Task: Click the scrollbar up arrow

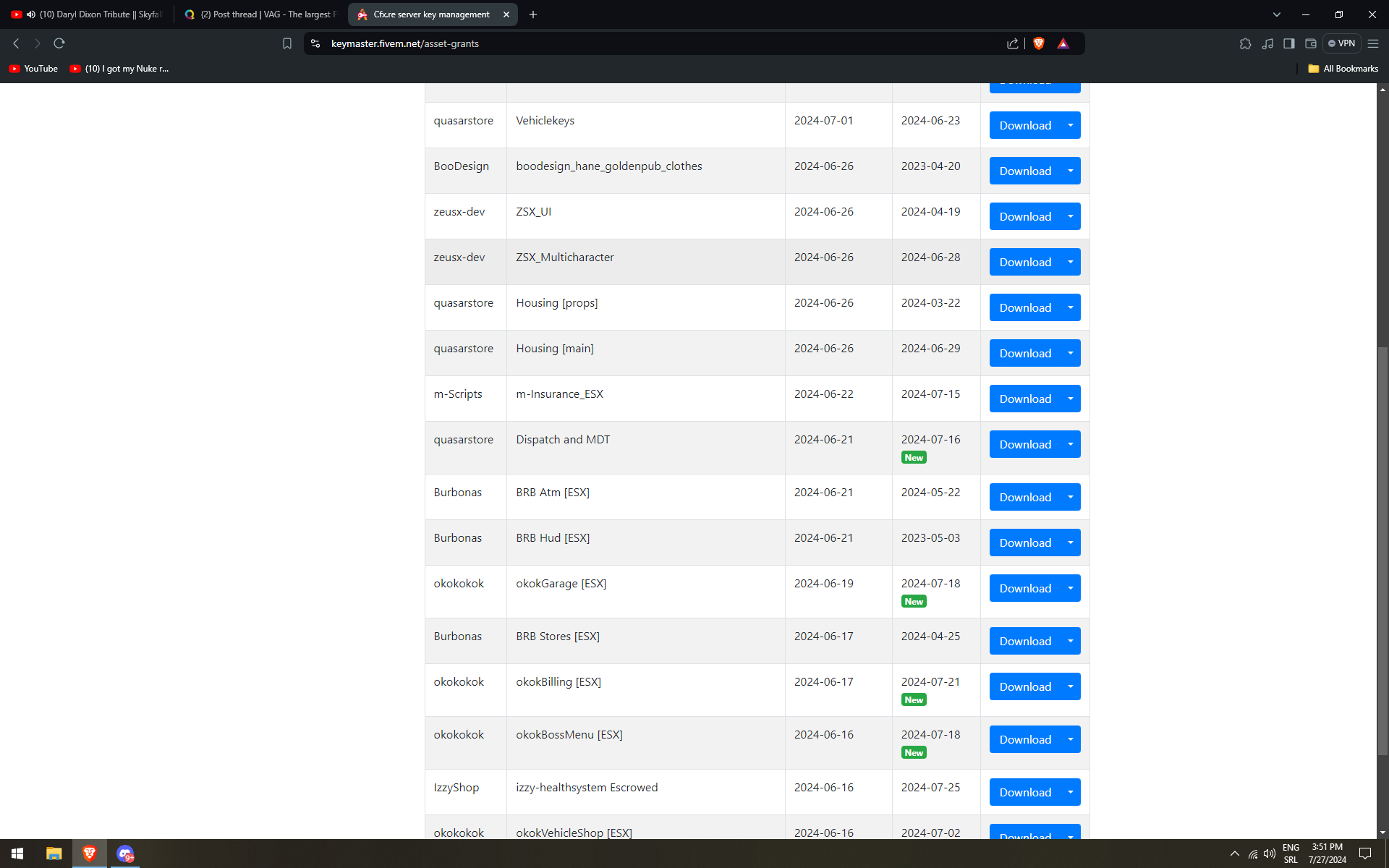Action: tap(1382, 90)
